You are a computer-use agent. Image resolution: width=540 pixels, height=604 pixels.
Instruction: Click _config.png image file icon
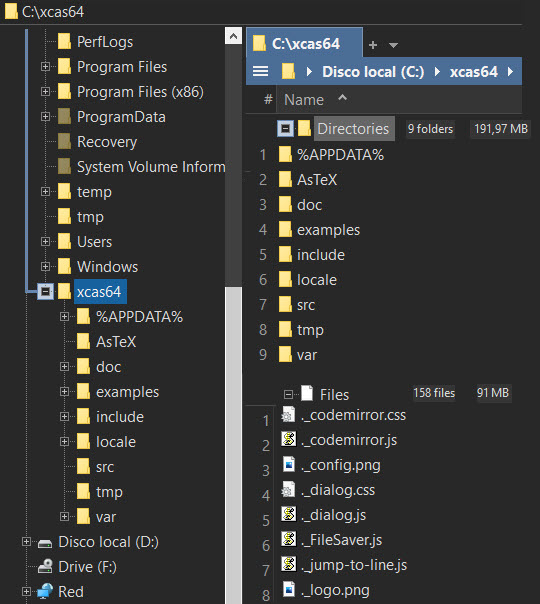tap(289, 464)
